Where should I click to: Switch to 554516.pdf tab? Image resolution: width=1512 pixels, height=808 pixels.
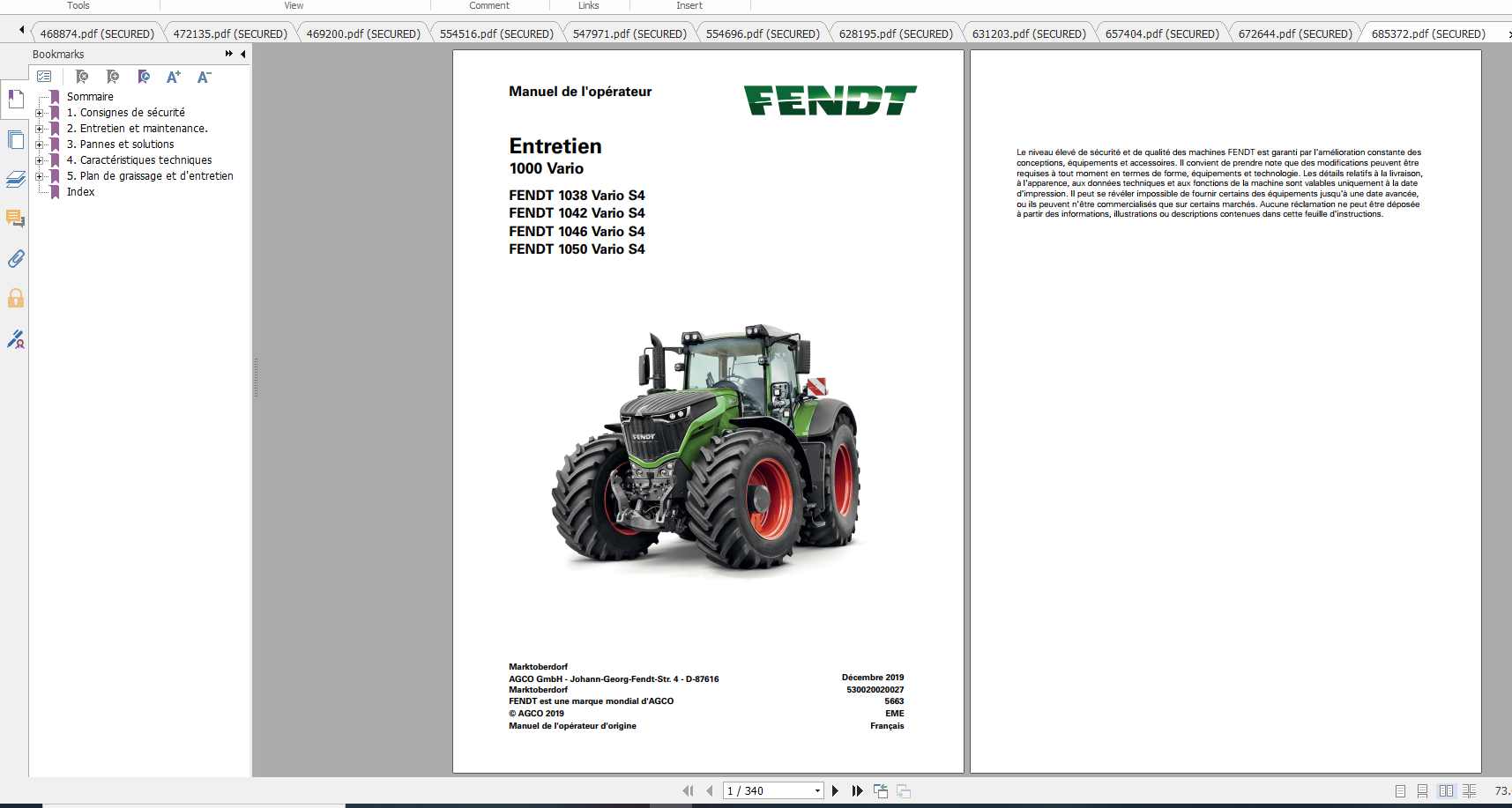click(496, 33)
